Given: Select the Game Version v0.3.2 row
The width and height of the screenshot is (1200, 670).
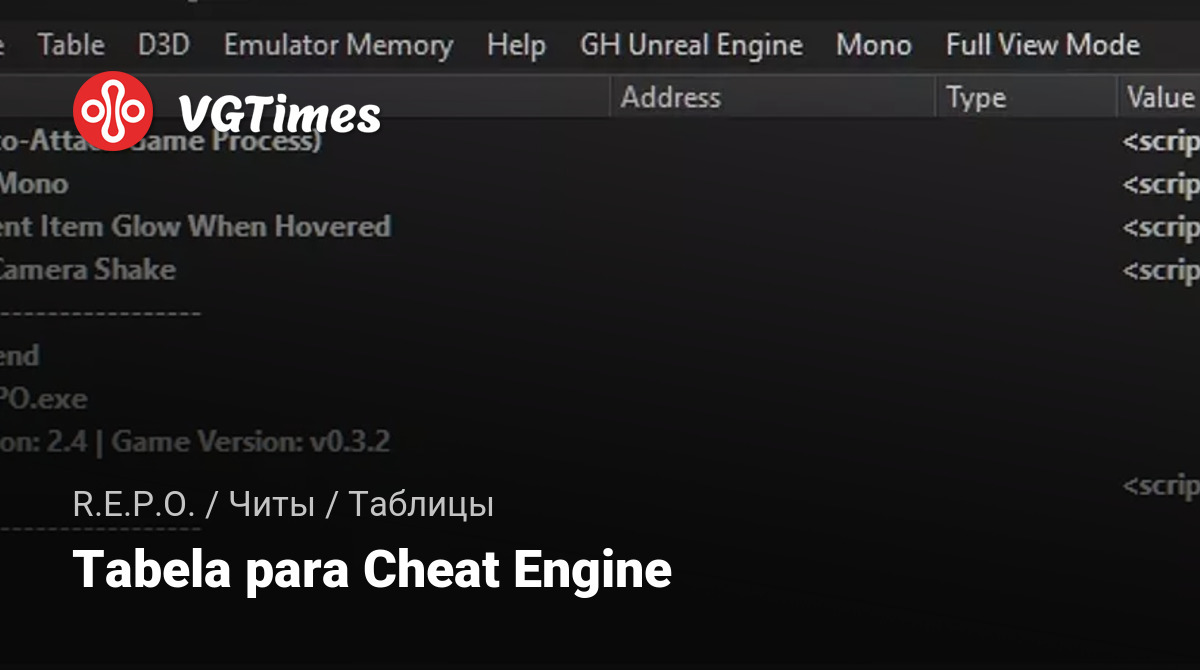Looking at the screenshot, I should click(195, 441).
